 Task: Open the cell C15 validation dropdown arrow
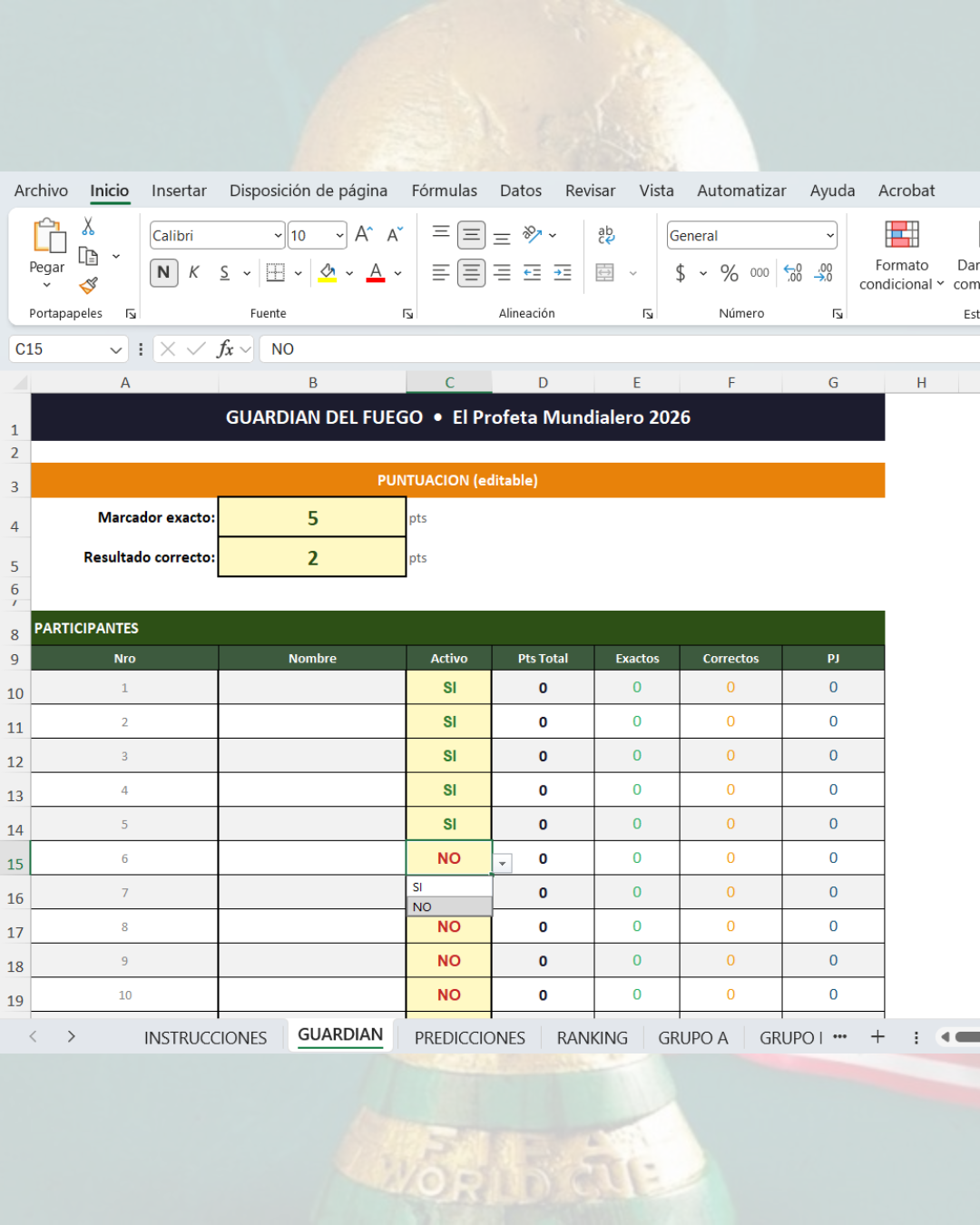click(502, 864)
